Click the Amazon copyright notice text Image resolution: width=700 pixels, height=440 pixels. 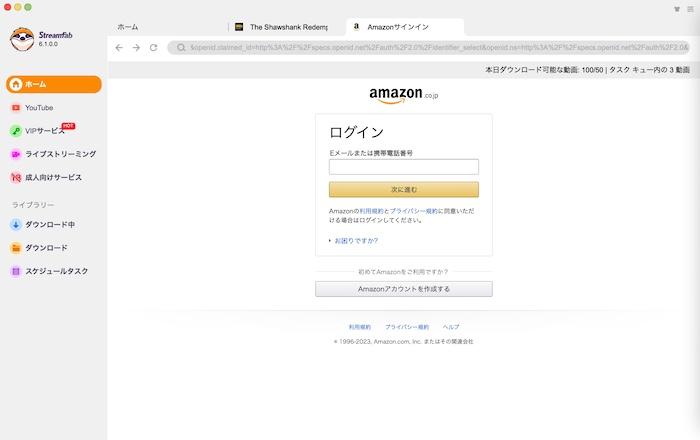click(404, 341)
